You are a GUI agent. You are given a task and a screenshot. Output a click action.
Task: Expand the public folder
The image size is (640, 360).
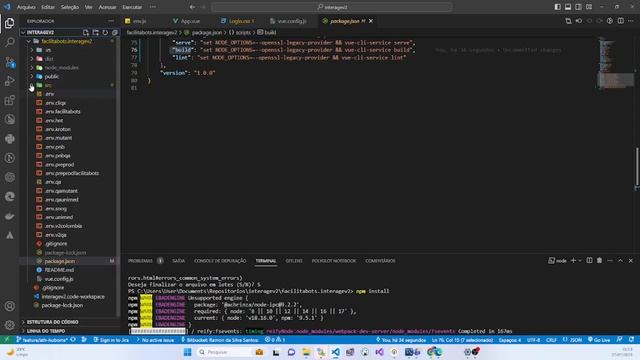(32, 77)
